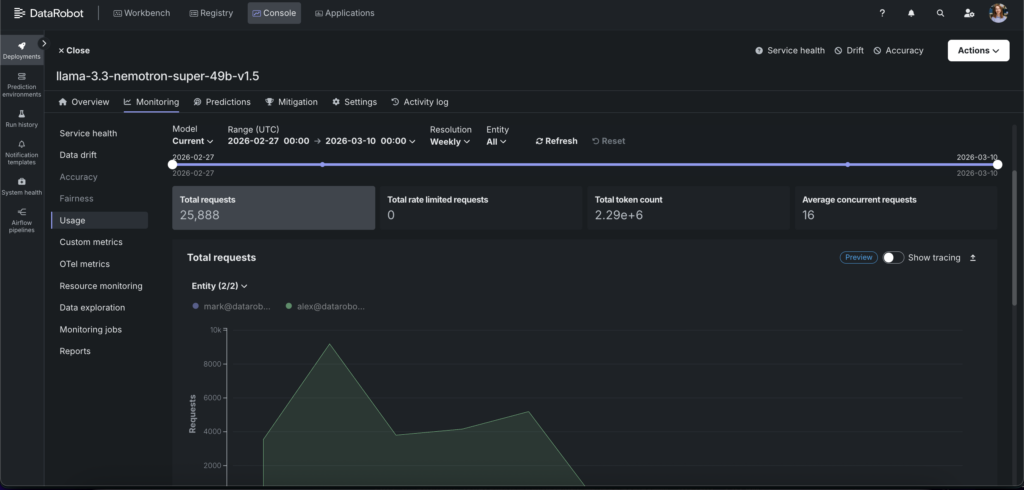Viewport: 1024px width, 490px height.
Task: Open System health sidebar icon
Action: click(x=21, y=186)
